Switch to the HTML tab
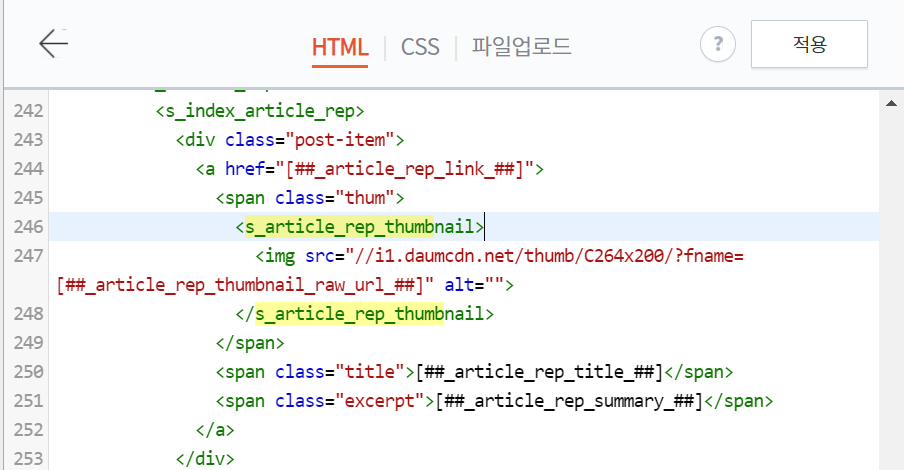Viewport: 904px width, 470px height. pyautogui.click(x=340, y=47)
